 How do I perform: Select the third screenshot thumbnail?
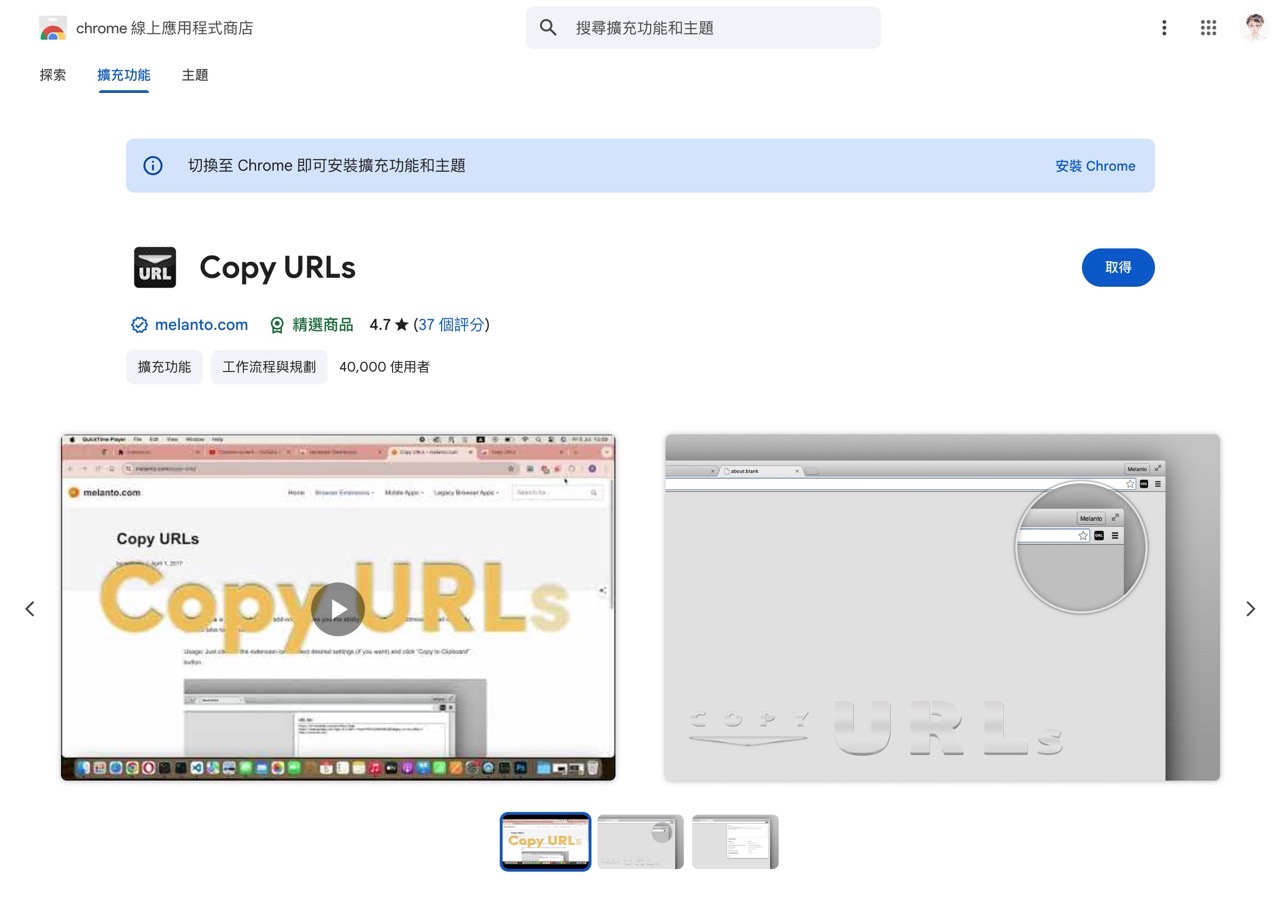click(x=735, y=842)
